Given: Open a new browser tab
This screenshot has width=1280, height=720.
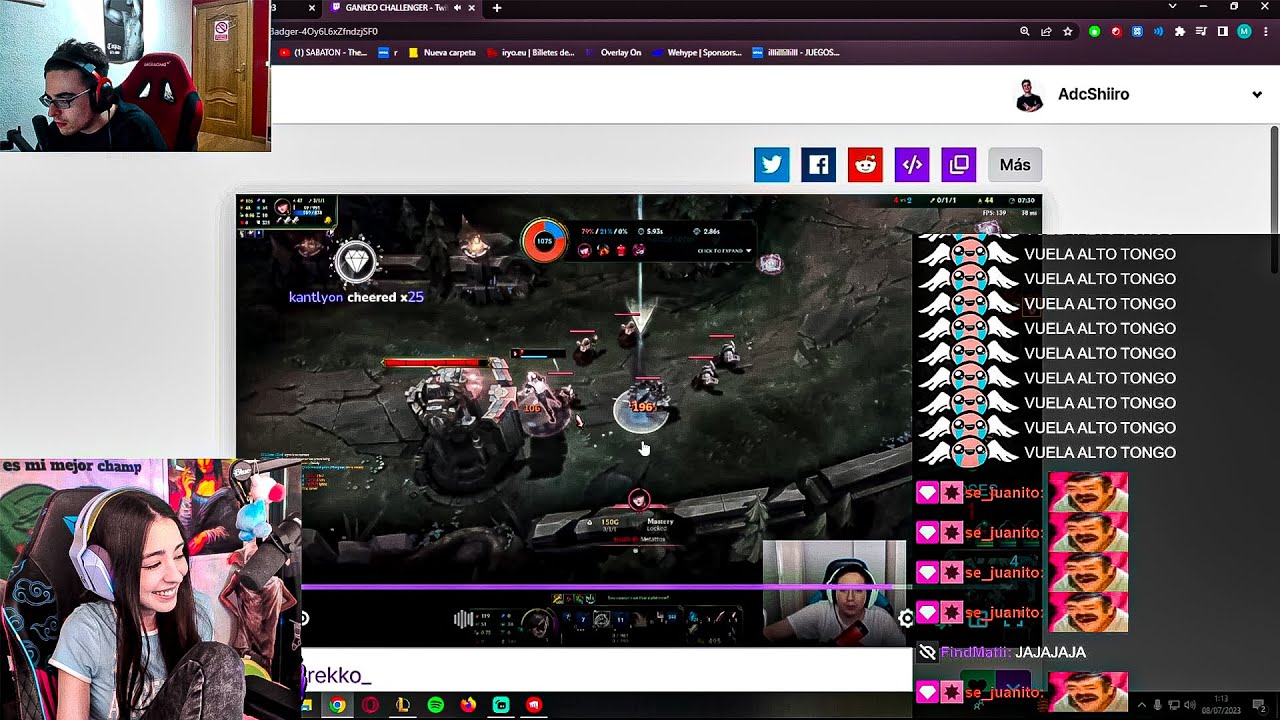Looking at the screenshot, I should click(x=497, y=8).
